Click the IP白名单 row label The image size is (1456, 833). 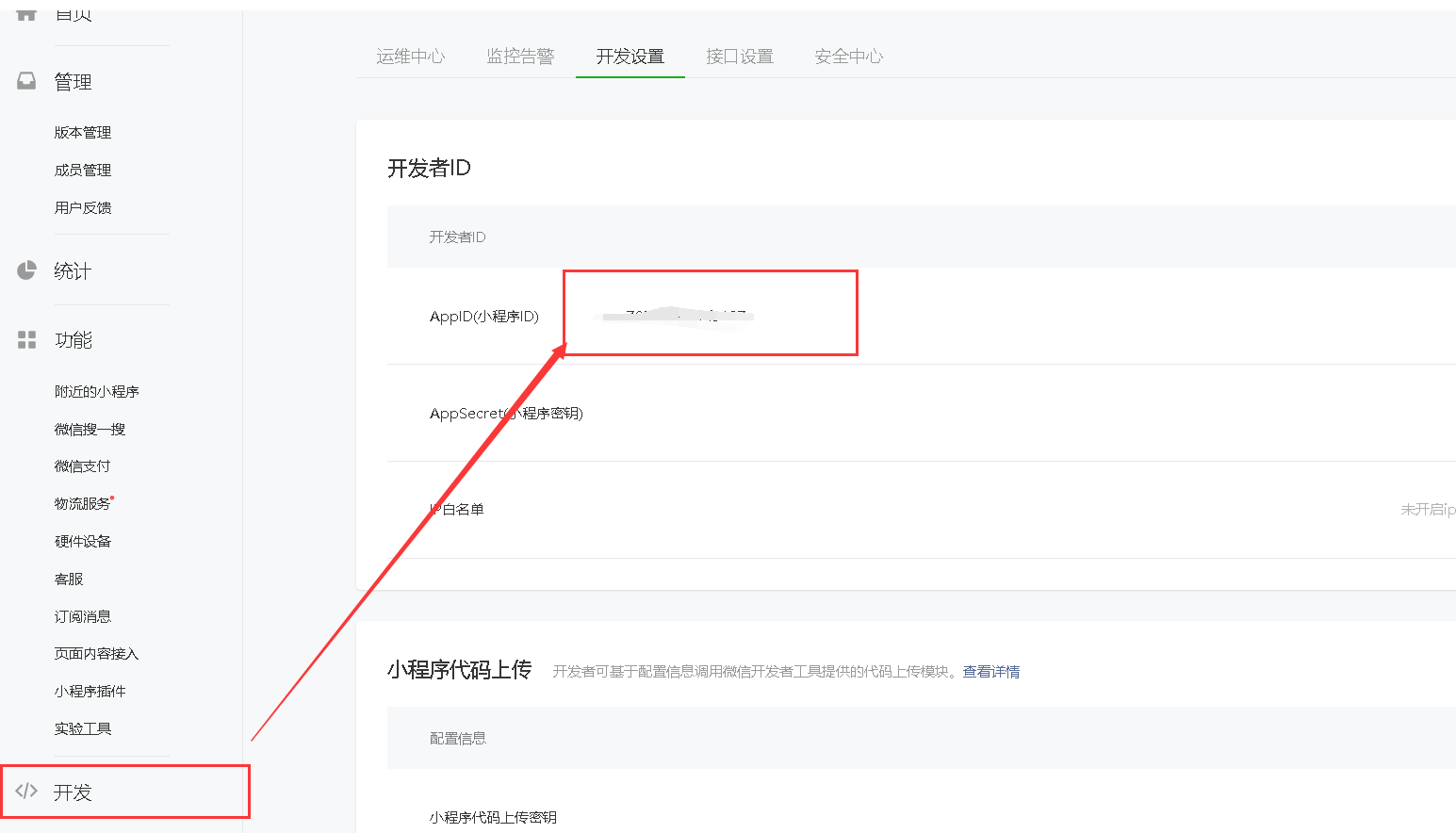457,510
